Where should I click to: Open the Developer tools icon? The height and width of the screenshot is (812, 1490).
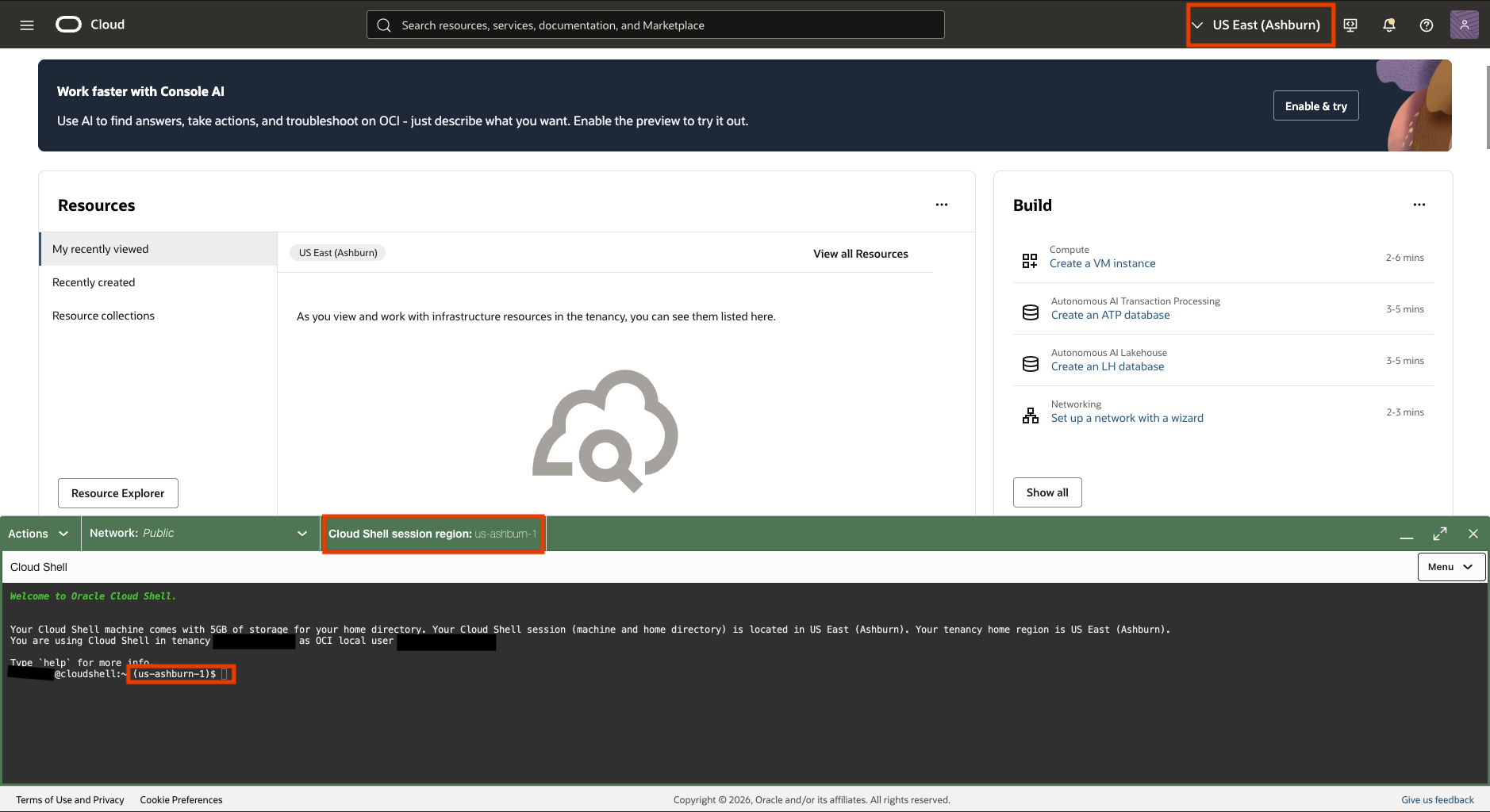pyautogui.click(x=1350, y=25)
